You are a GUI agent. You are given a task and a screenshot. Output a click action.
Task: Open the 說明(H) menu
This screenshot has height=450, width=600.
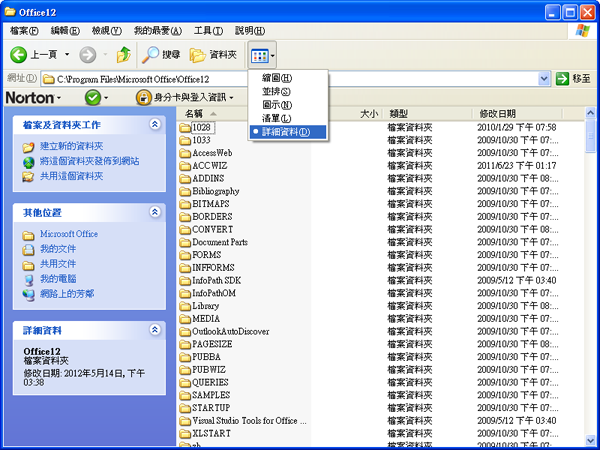pyautogui.click(x=249, y=31)
